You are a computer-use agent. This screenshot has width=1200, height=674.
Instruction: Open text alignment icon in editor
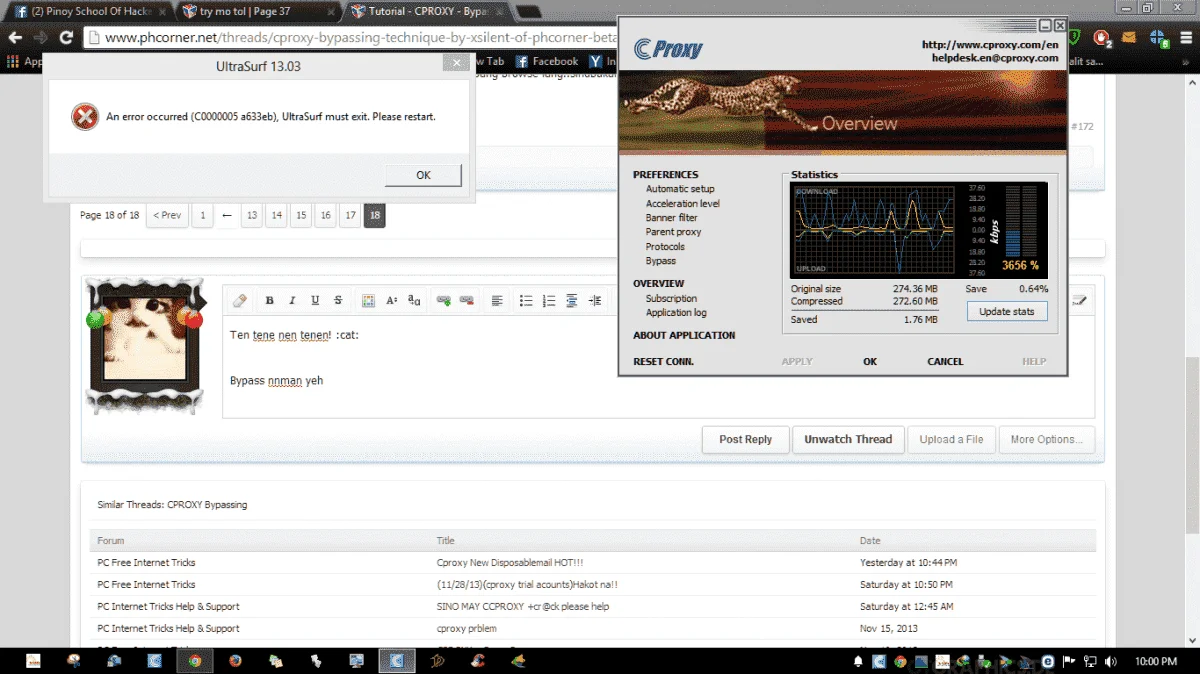pyautogui.click(x=497, y=300)
